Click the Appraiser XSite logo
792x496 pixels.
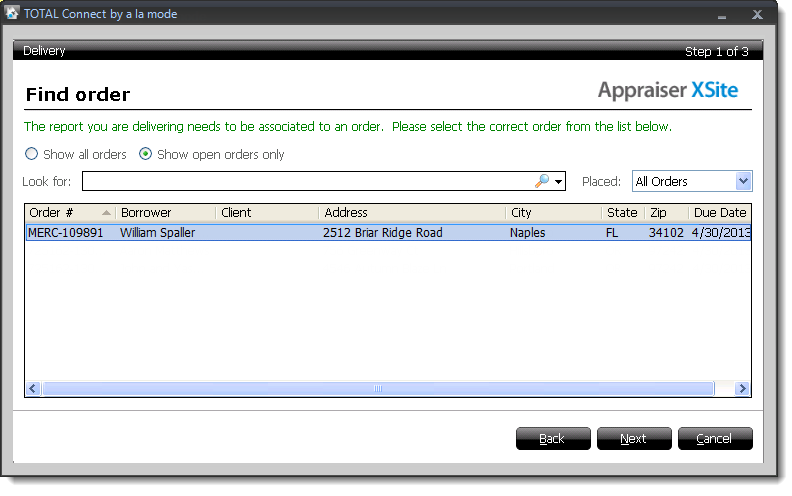pos(667,91)
